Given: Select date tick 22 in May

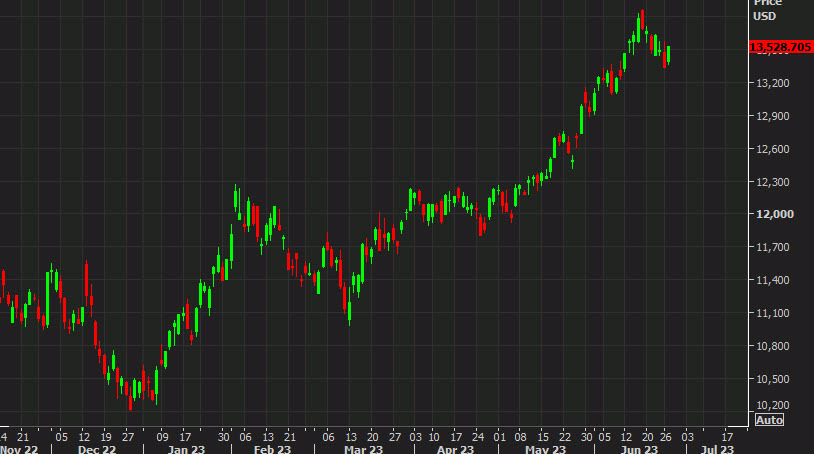Looking at the screenshot, I should tap(565, 437).
